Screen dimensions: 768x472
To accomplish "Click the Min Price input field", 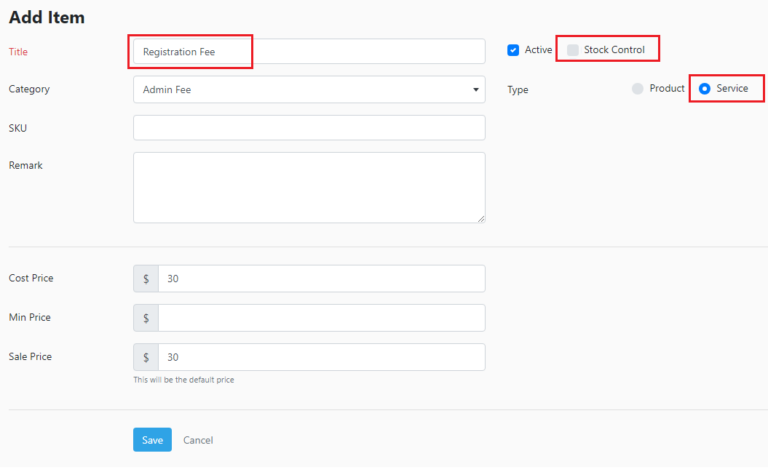I will pos(322,318).
